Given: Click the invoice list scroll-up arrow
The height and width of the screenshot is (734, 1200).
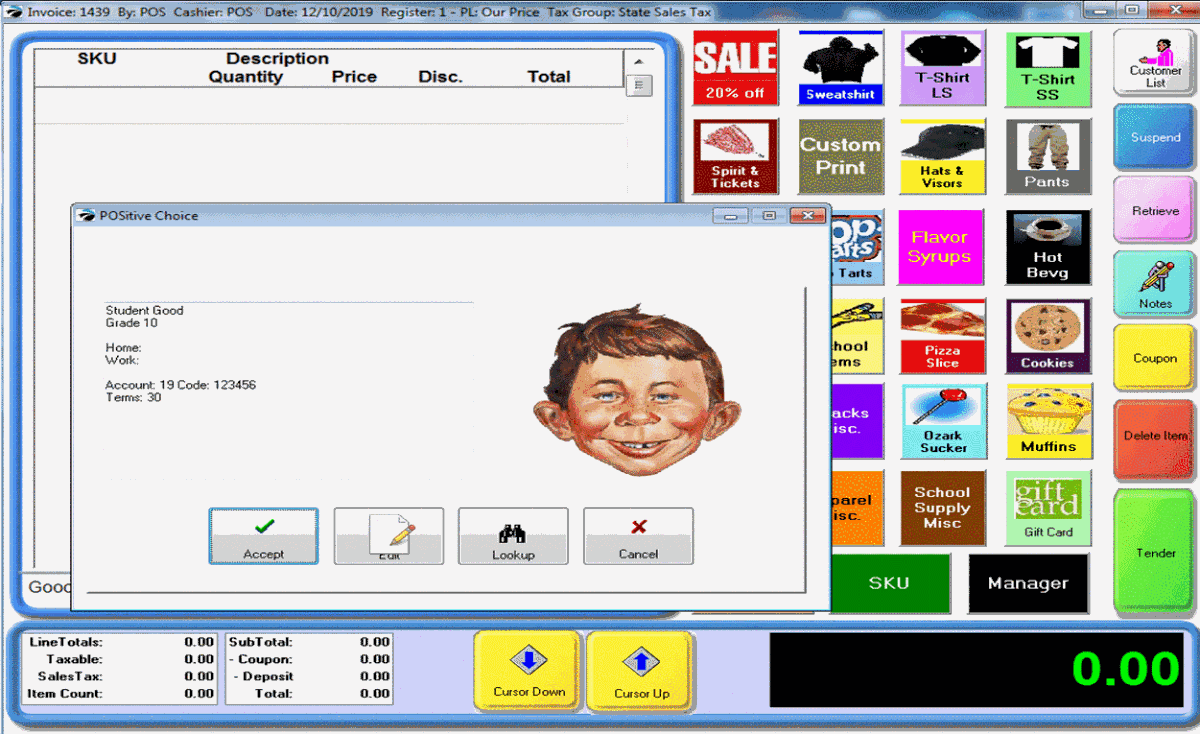Looking at the screenshot, I should click(x=638, y=63).
